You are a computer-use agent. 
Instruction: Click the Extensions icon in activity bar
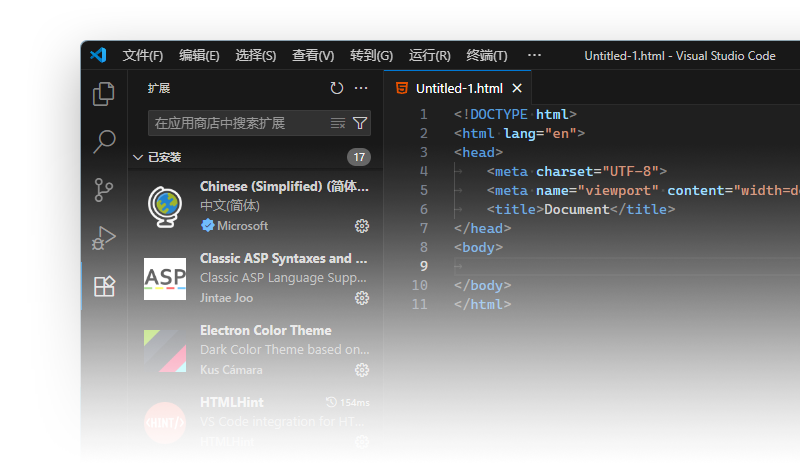click(104, 286)
